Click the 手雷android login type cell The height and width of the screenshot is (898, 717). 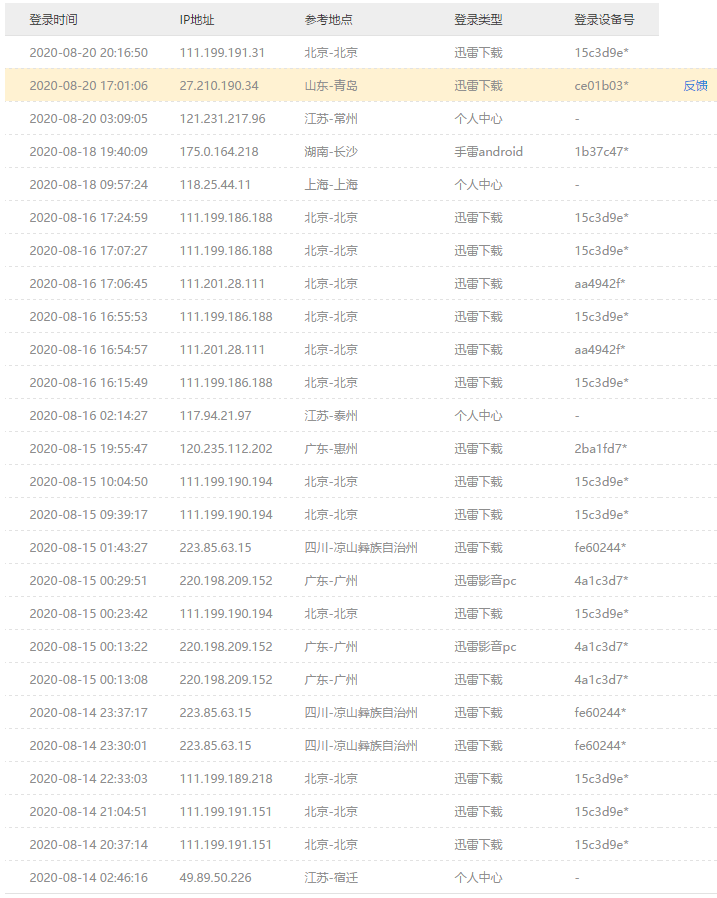point(488,152)
